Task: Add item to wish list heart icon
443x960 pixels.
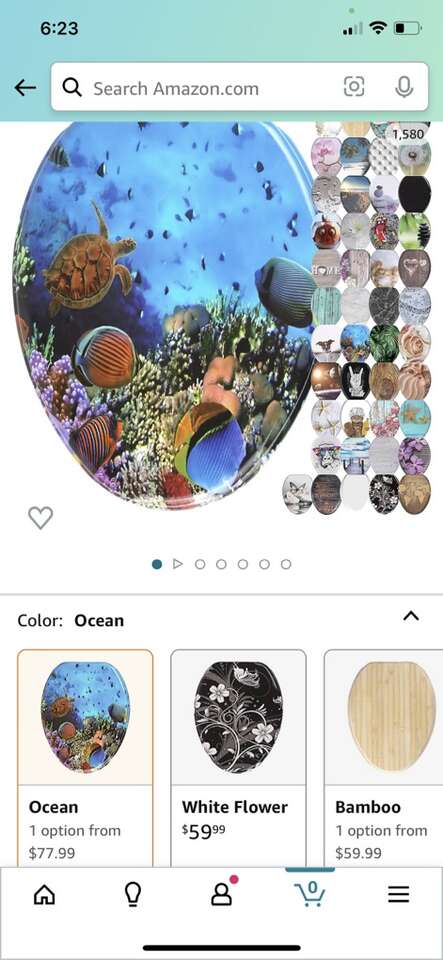Action: [40, 518]
